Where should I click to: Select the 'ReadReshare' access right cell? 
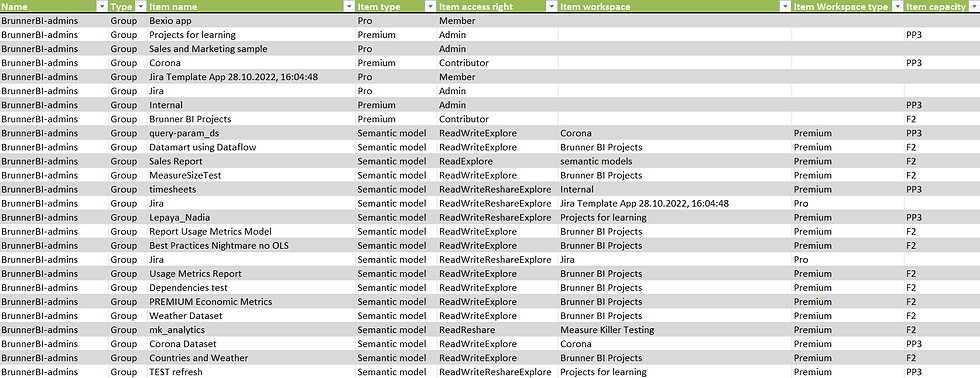[497, 329]
